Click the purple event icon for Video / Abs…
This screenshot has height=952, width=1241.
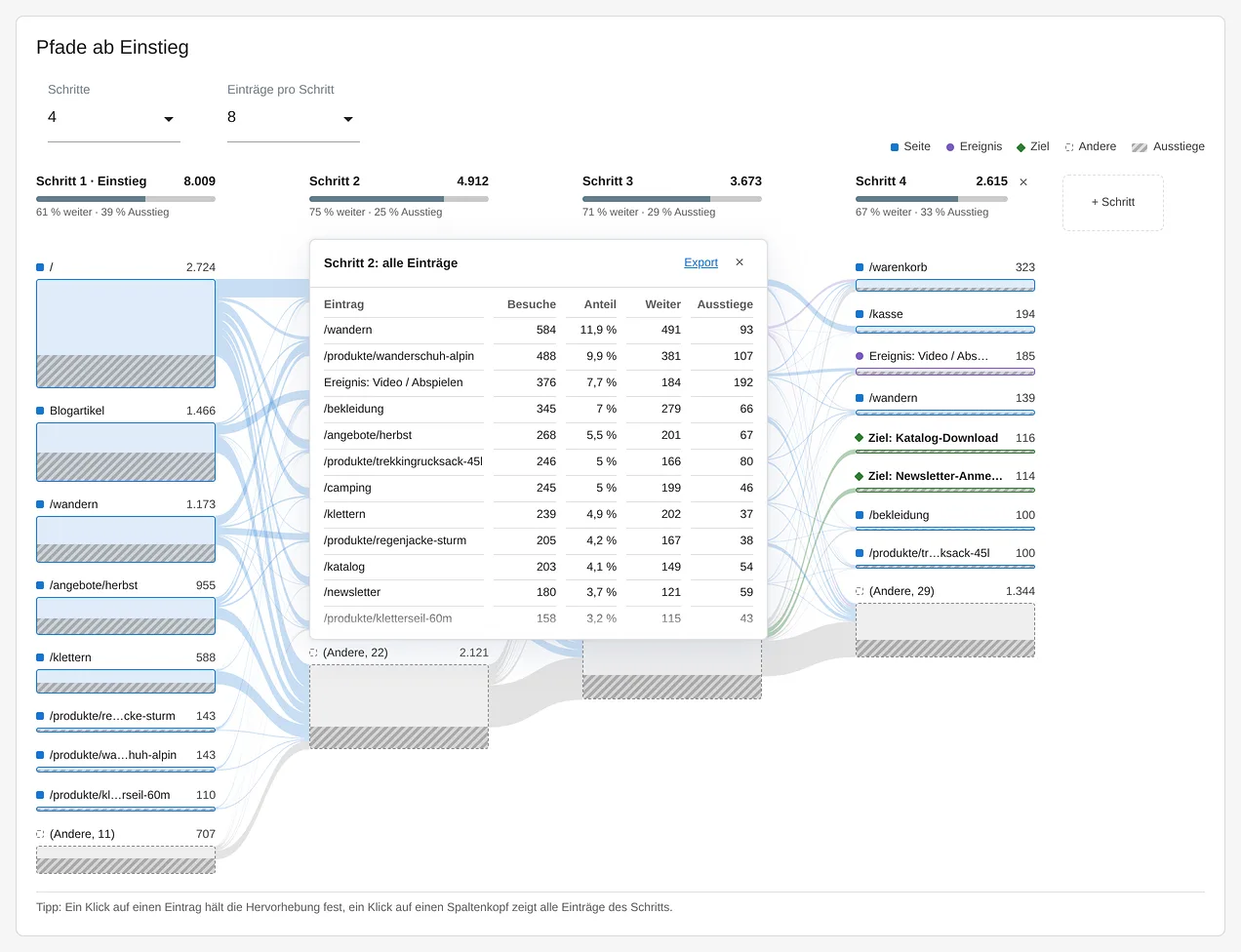tap(860, 356)
